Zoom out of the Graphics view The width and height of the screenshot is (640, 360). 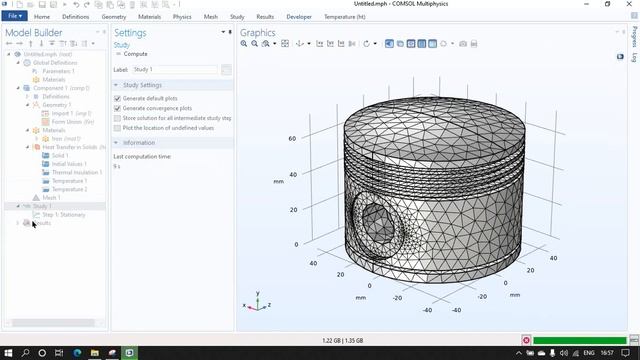[255, 44]
